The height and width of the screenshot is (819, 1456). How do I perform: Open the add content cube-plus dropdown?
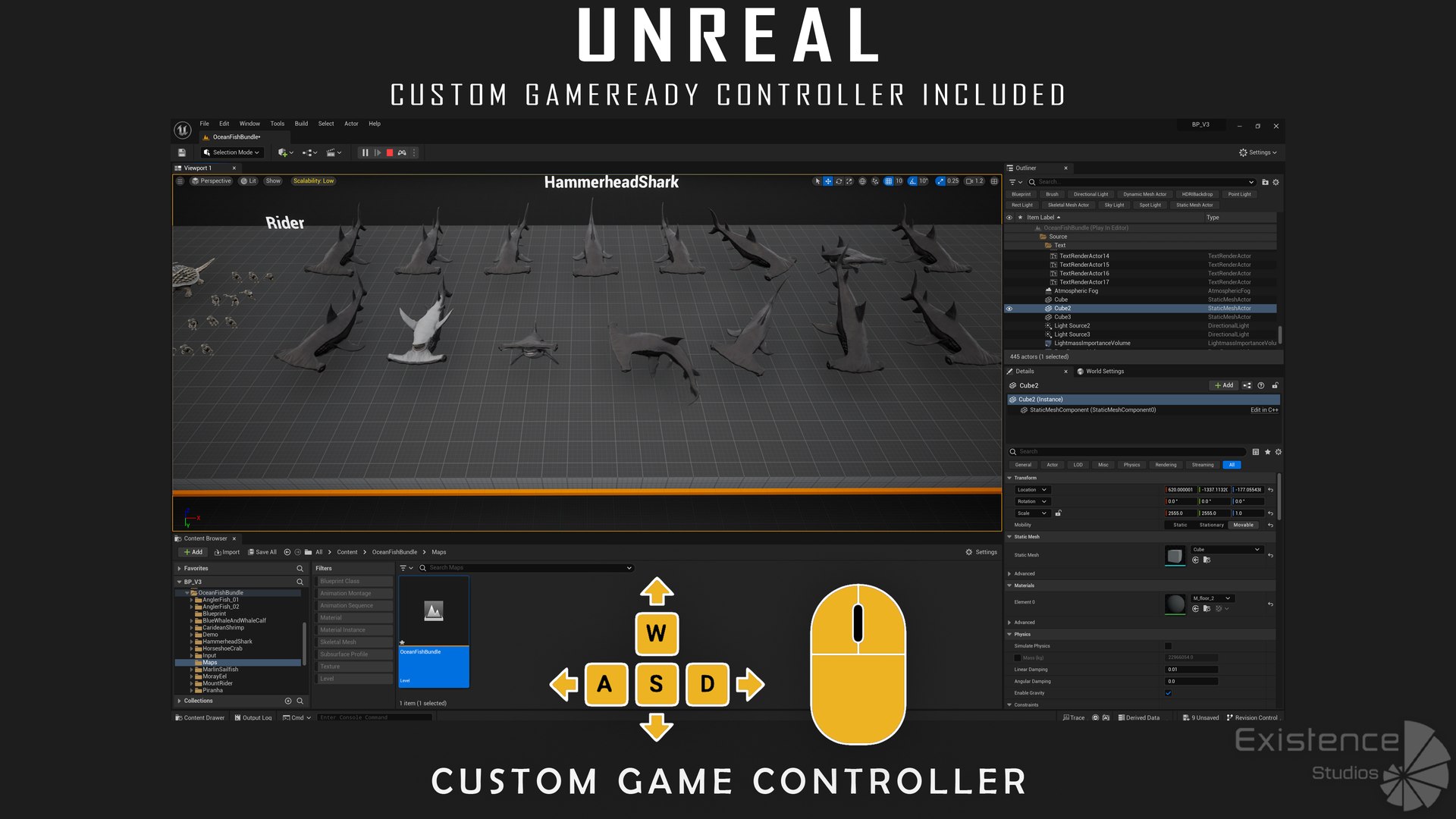click(x=285, y=152)
